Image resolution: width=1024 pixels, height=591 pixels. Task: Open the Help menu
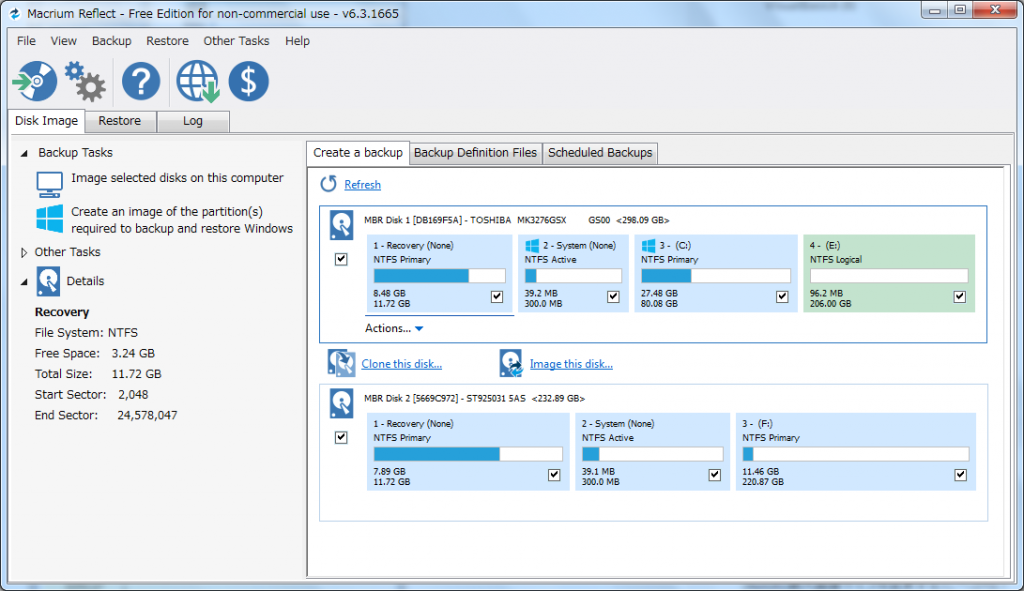pyautogui.click(x=297, y=40)
